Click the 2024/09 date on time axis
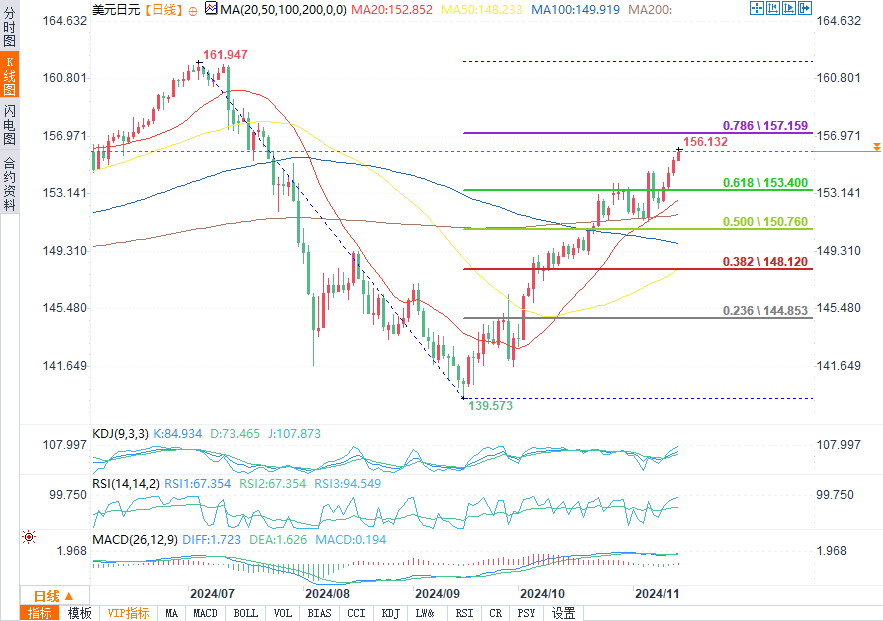This screenshot has height=621, width=883. click(x=437, y=594)
